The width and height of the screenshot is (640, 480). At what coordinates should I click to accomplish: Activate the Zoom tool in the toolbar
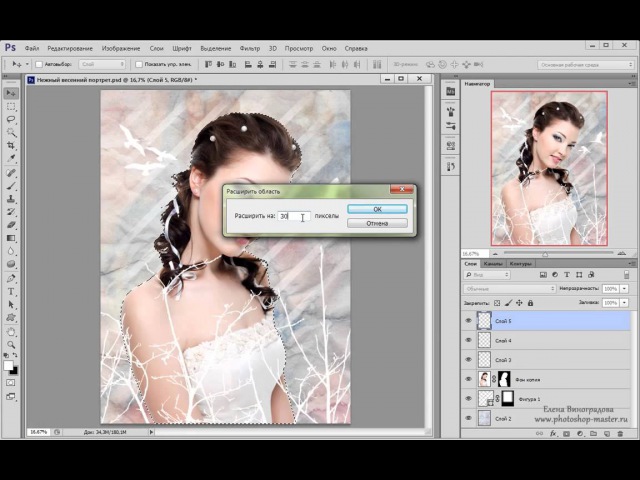12,342
